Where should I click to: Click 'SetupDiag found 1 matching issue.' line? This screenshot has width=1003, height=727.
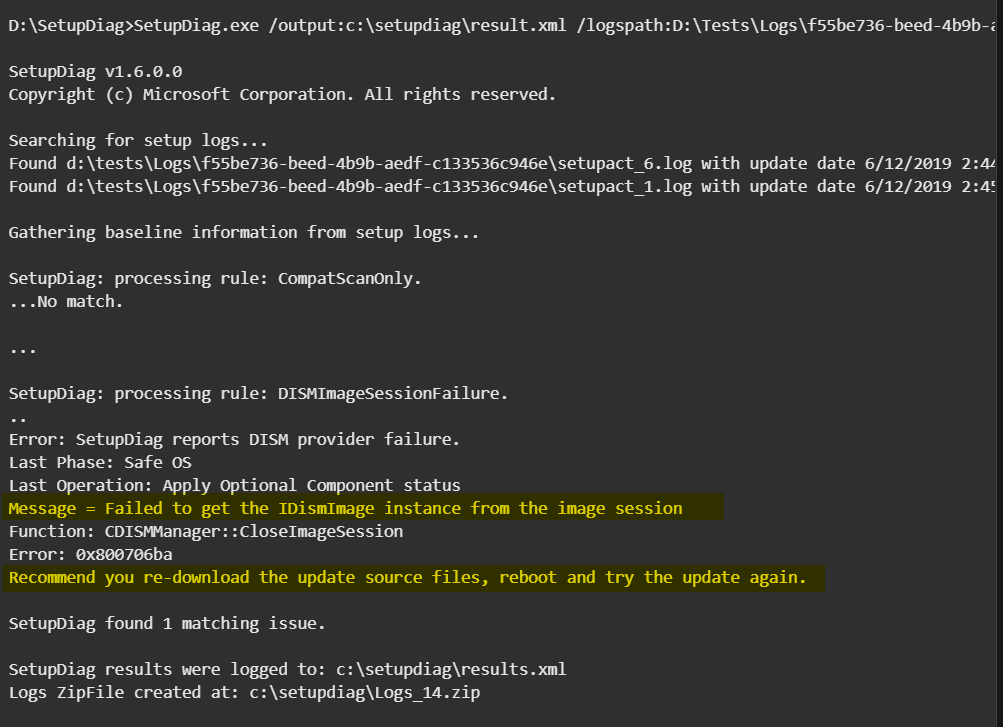click(167, 624)
